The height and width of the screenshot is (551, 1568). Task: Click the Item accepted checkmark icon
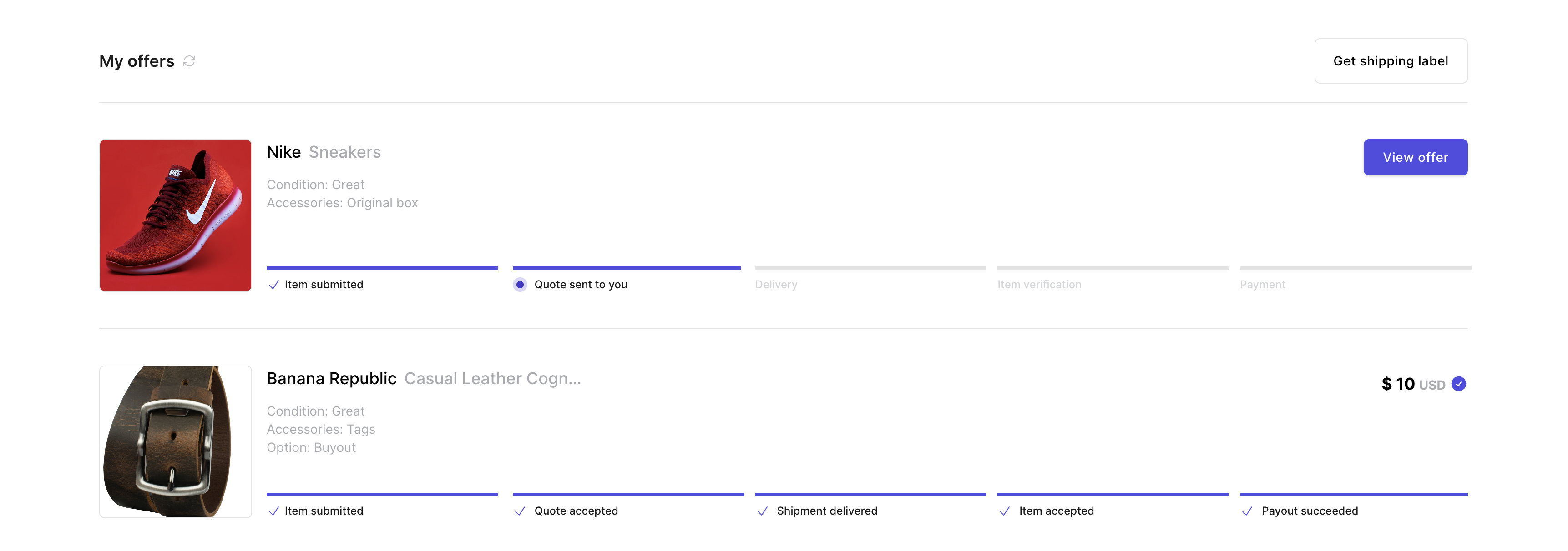1004,511
